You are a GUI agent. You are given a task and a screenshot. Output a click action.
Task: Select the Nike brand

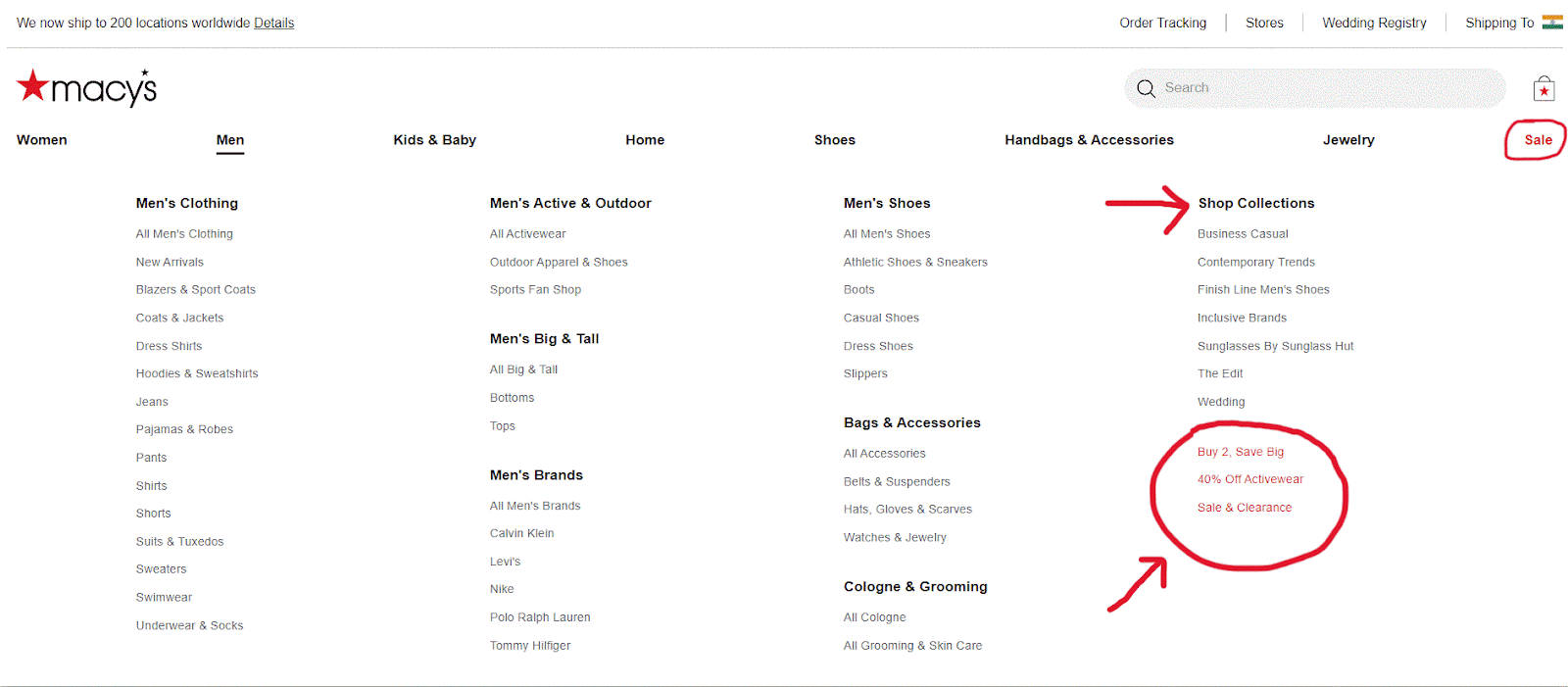click(x=502, y=589)
